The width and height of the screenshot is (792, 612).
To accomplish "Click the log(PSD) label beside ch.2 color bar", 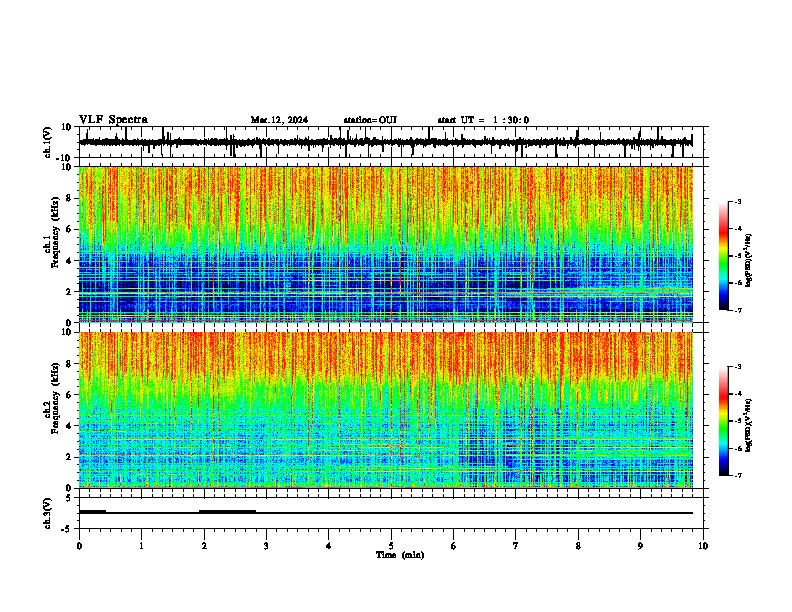I will 749,425.
